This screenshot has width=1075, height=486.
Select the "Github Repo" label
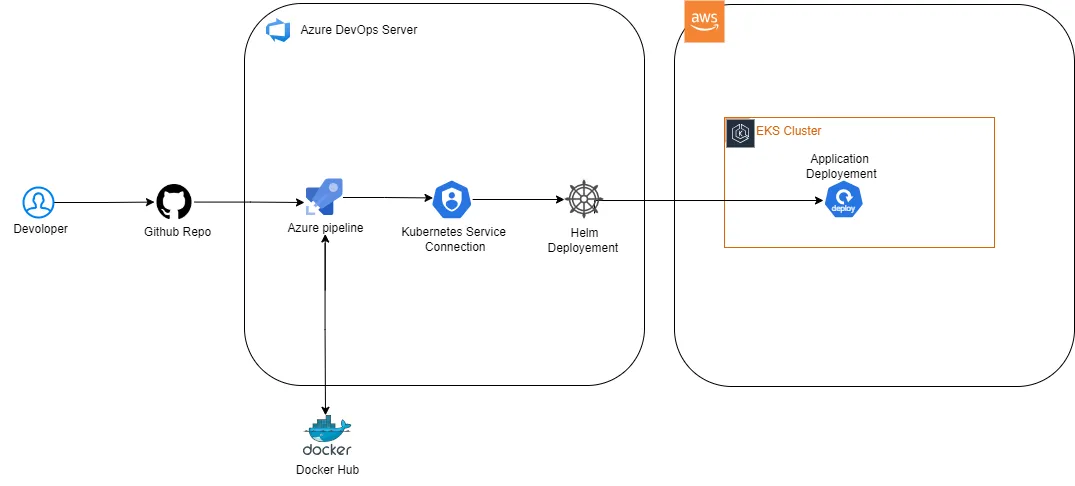(178, 232)
